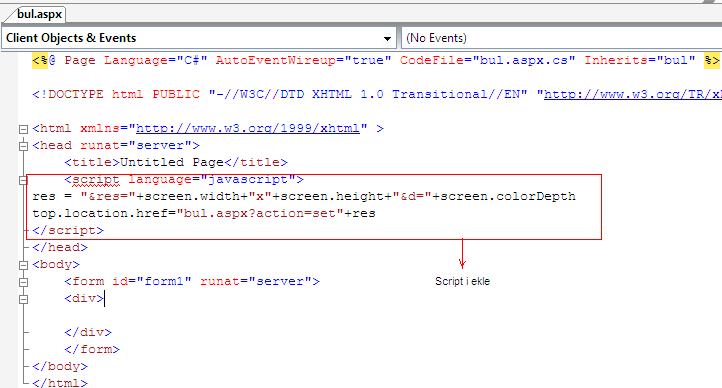Collapse the script language outline node
Viewport: 722px width, 388px height.
[23, 180]
